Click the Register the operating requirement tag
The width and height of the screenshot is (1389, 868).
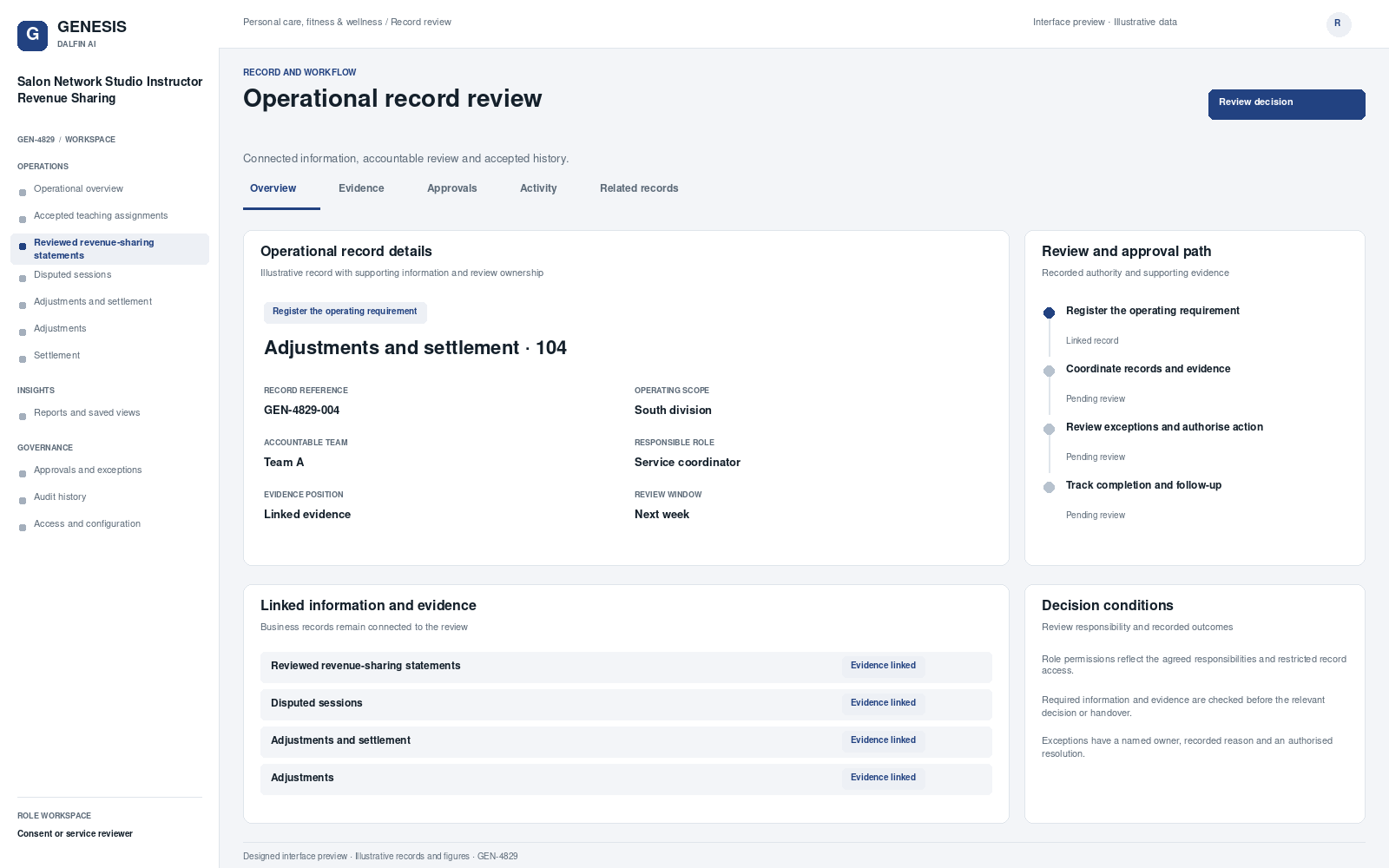pyautogui.click(x=345, y=312)
